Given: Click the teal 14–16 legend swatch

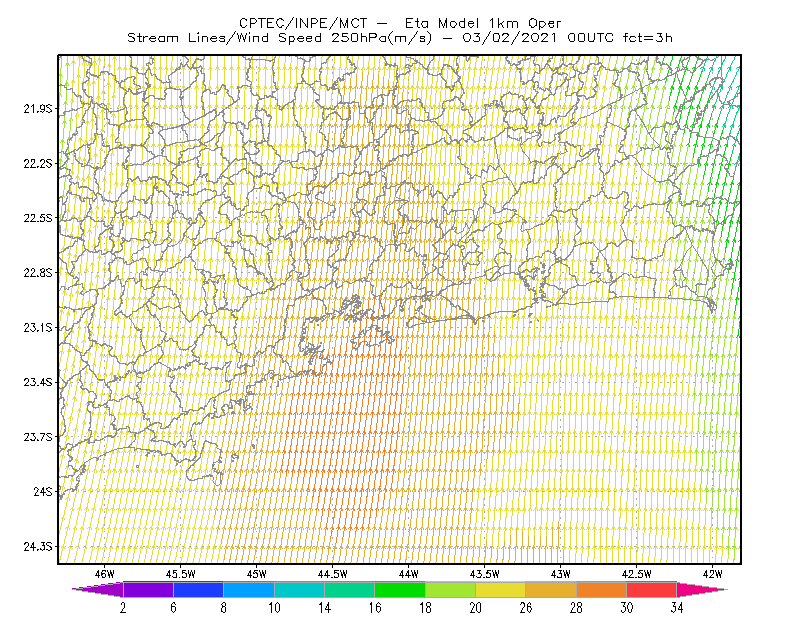Looking at the screenshot, I should [x=349, y=589].
